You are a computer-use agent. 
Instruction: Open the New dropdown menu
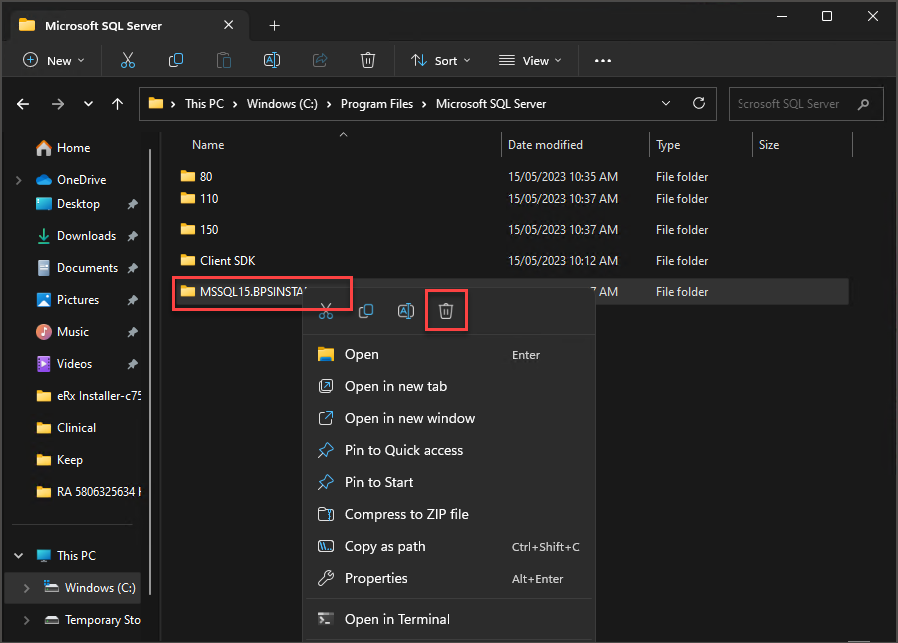(x=53, y=60)
